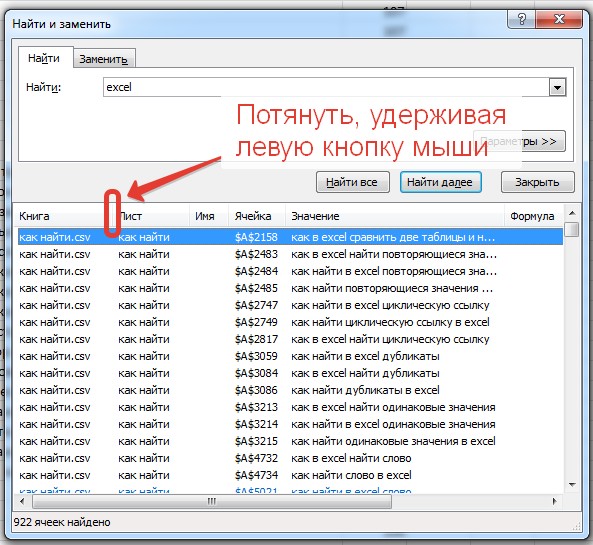The width and height of the screenshot is (593, 545).
Task: Click the horizontal scroll left arrow
Action: click(x=22, y=502)
